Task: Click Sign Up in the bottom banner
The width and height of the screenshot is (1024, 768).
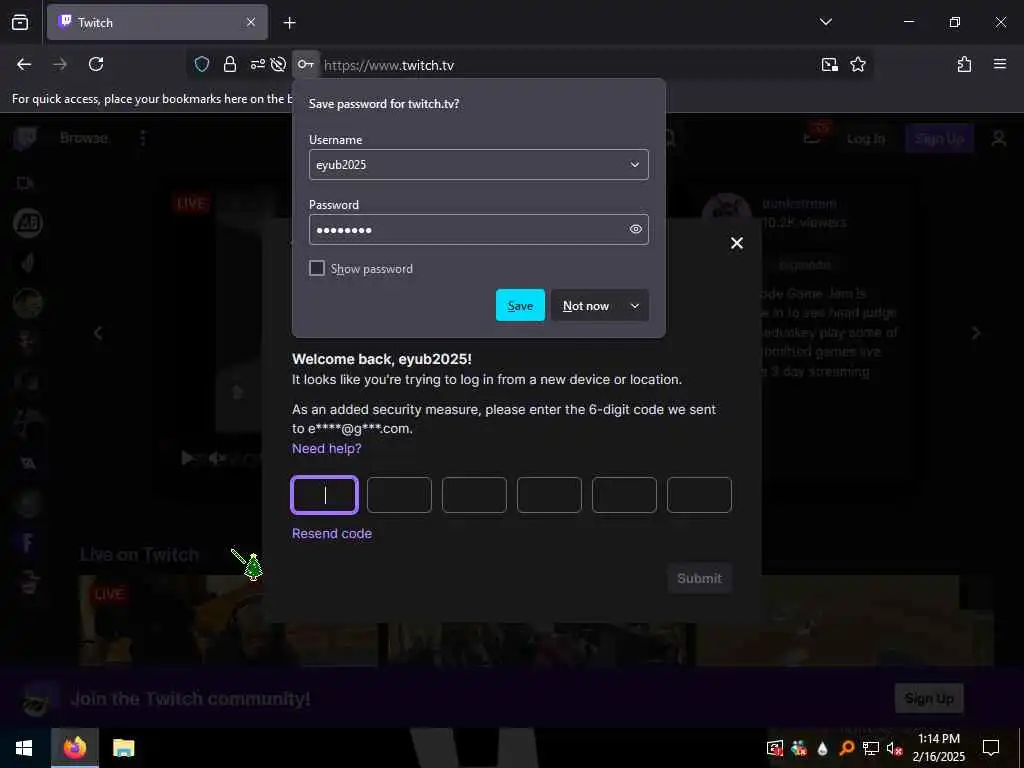Action: tap(929, 699)
